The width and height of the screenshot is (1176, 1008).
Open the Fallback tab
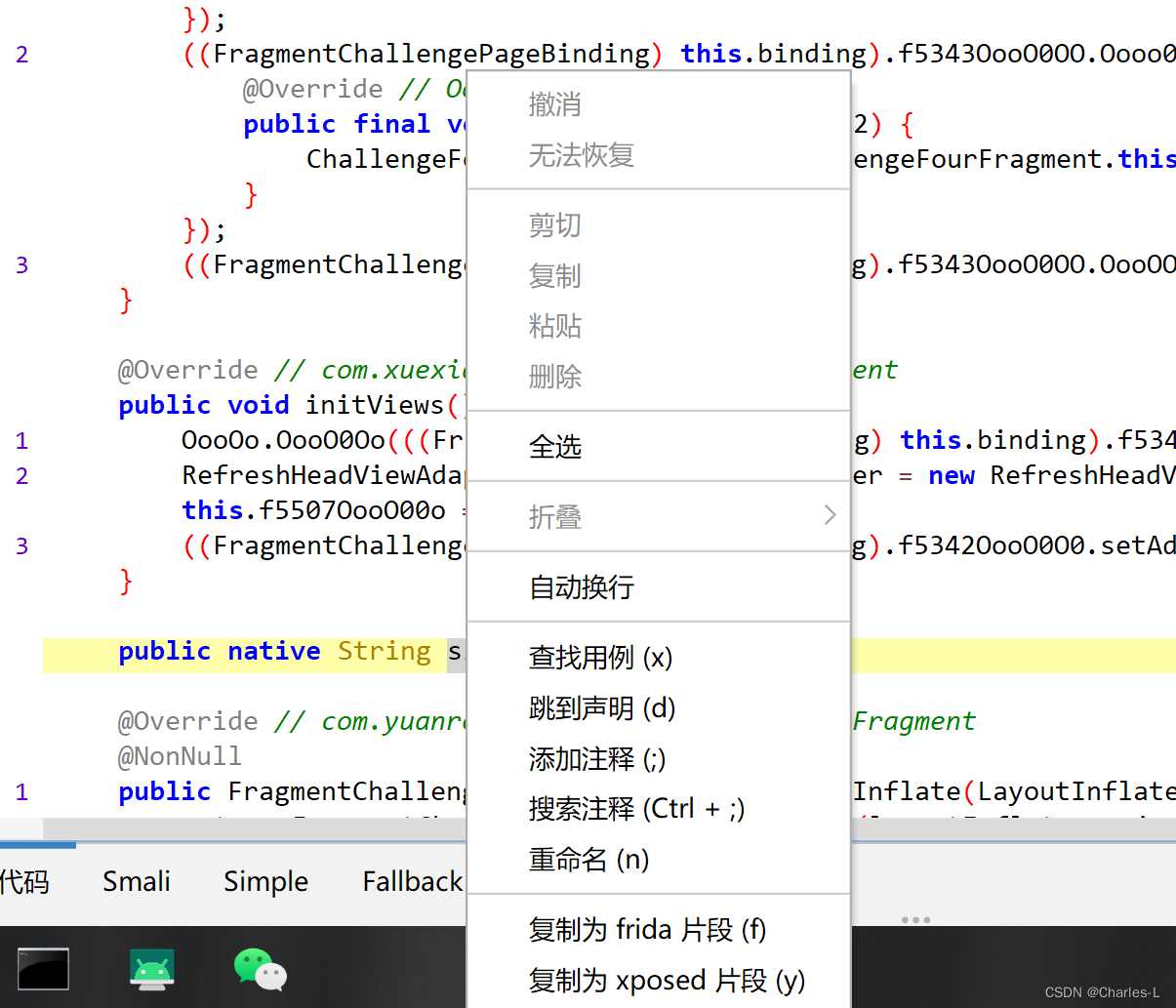412,881
